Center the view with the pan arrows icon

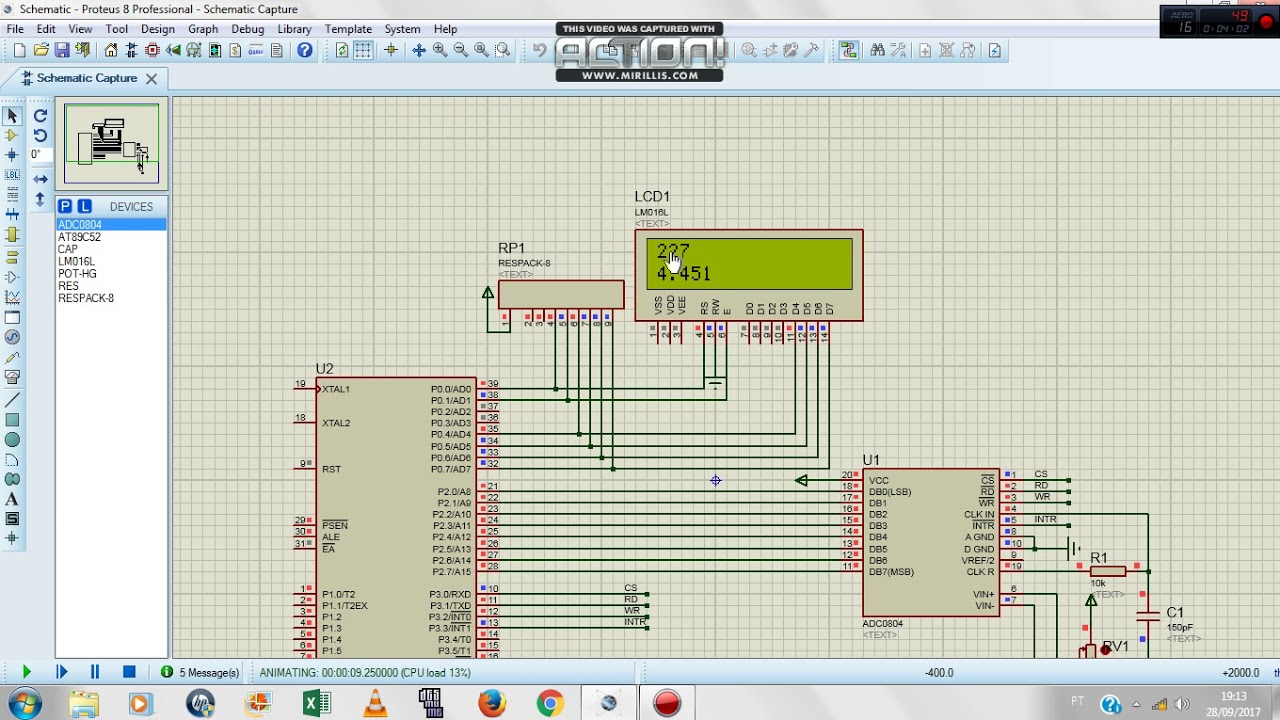(419, 50)
